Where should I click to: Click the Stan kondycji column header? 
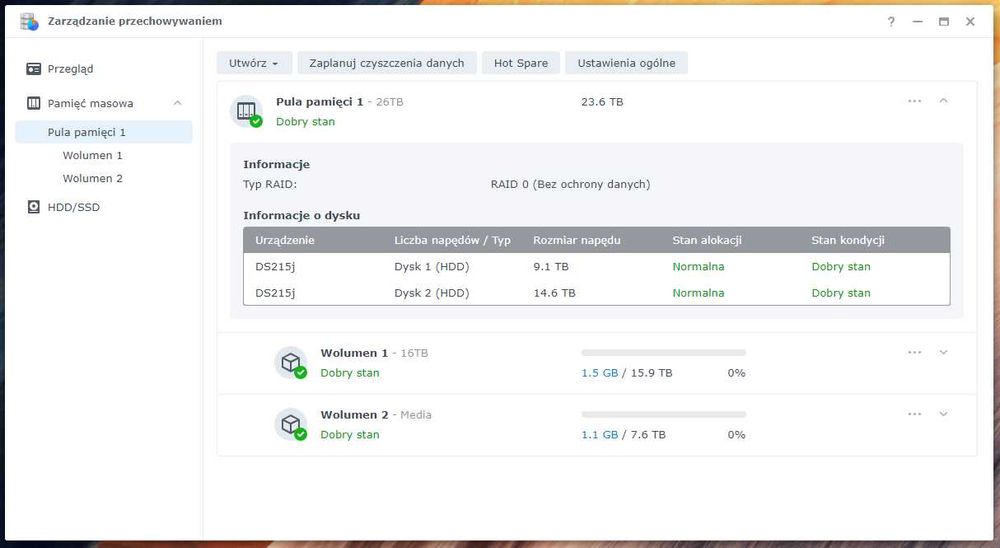[x=848, y=241]
